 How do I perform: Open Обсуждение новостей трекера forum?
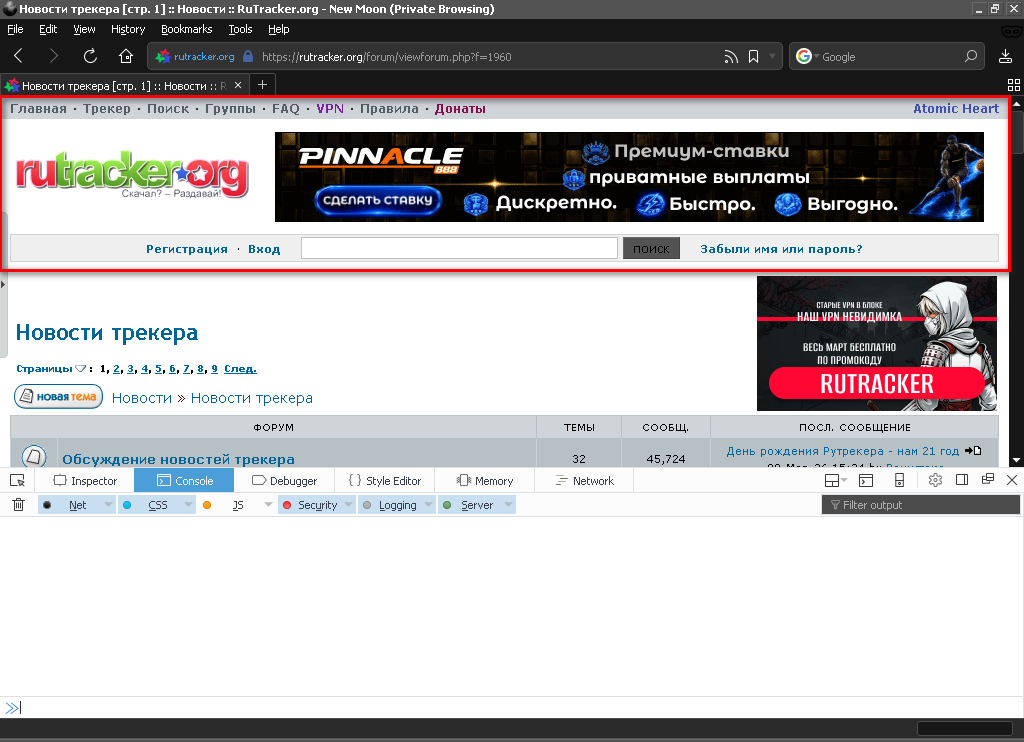[178, 459]
